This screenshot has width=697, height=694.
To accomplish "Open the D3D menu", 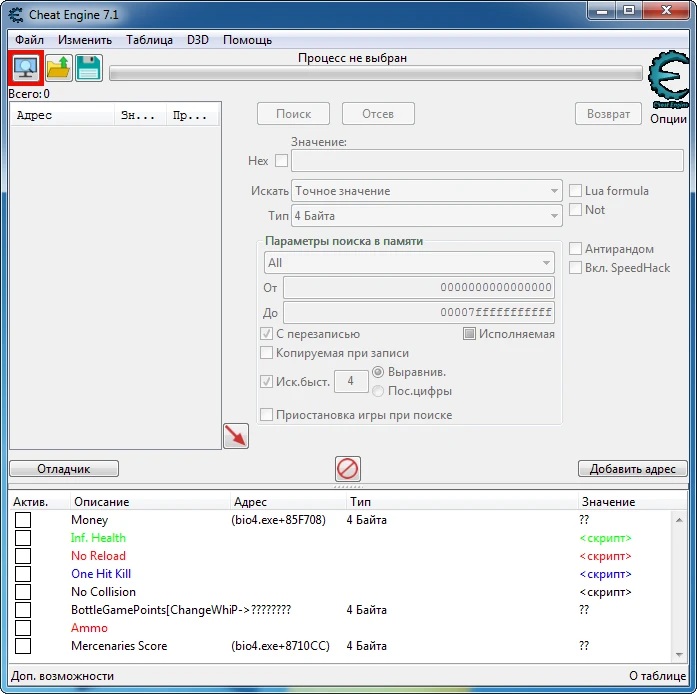I will point(198,40).
